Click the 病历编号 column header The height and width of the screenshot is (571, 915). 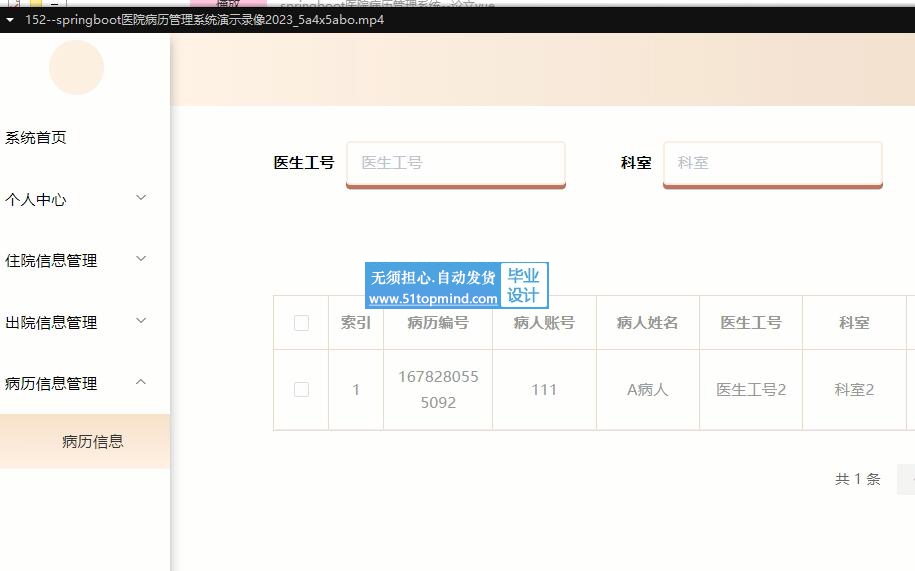click(438, 323)
